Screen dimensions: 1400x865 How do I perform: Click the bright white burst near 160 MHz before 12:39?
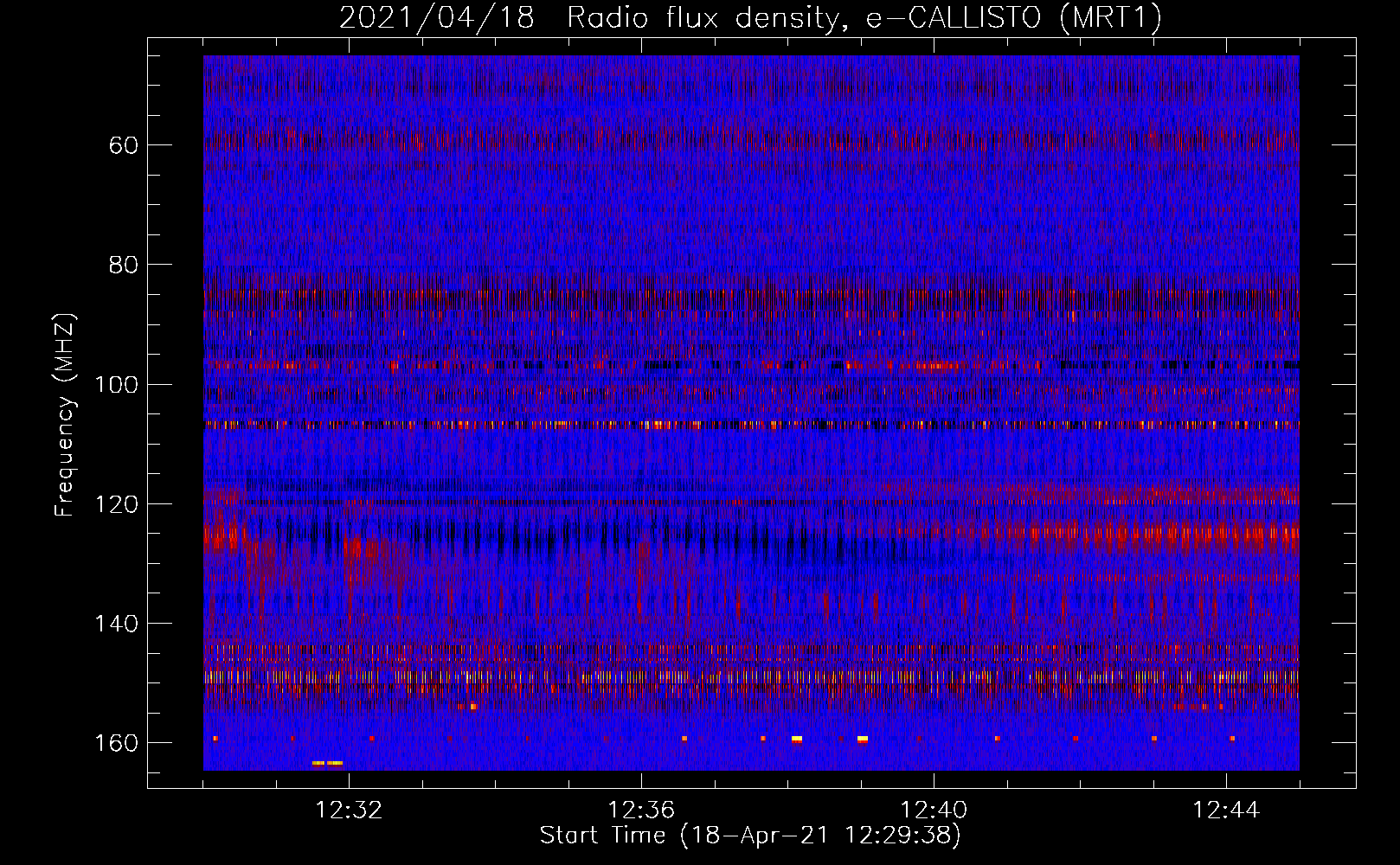tap(796, 739)
